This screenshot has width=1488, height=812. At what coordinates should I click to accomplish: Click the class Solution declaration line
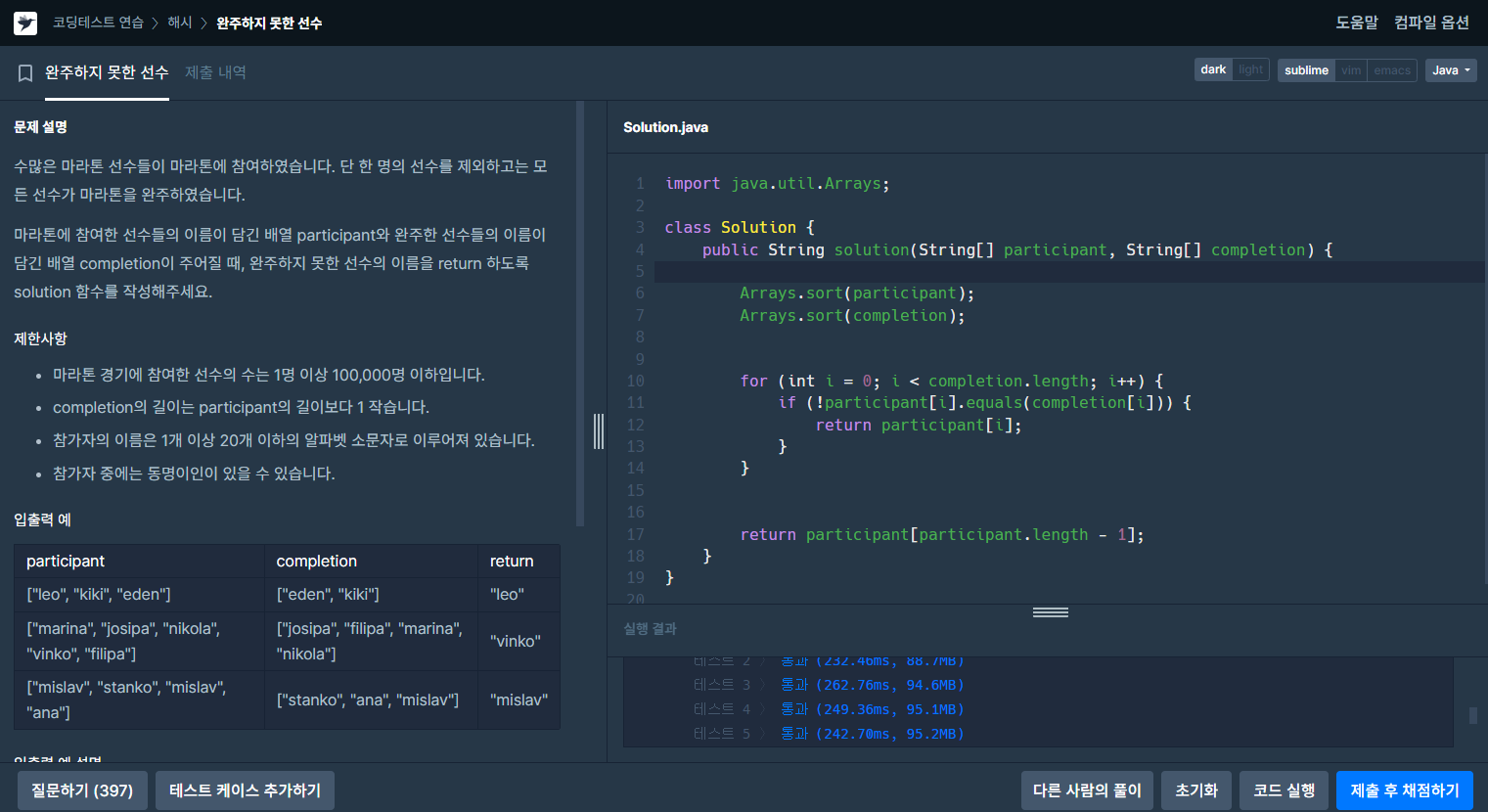[740, 228]
